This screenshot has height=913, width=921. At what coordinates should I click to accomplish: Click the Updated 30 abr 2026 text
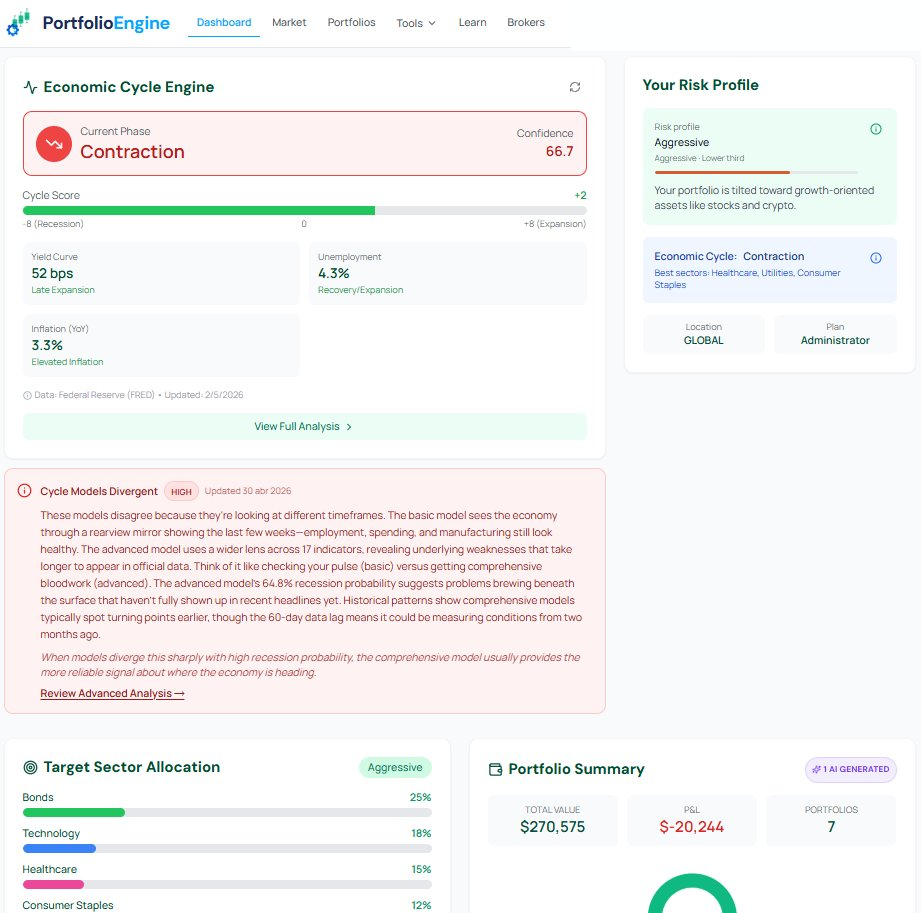coord(248,491)
